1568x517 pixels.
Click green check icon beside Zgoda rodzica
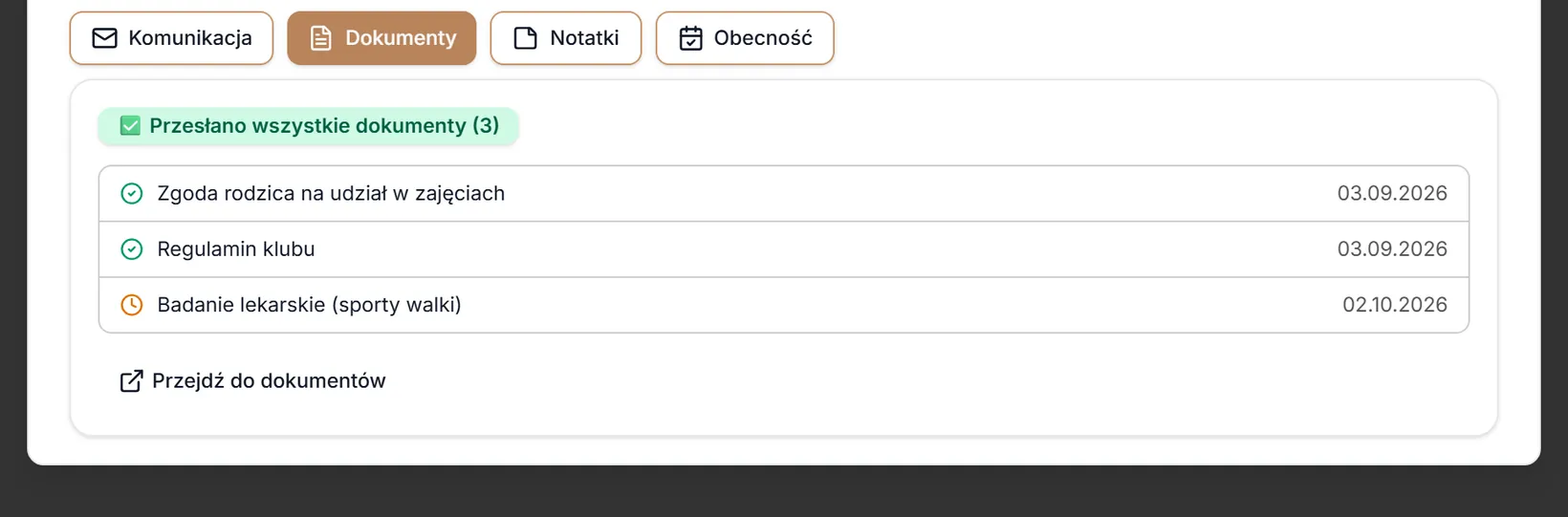coord(131,194)
